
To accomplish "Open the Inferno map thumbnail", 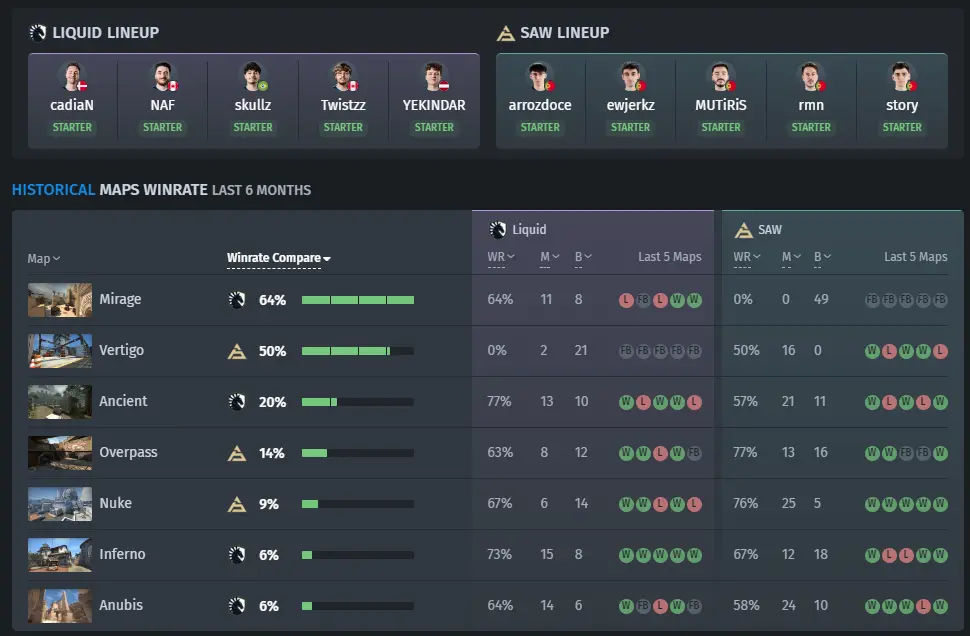I will [x=60, y=555].
